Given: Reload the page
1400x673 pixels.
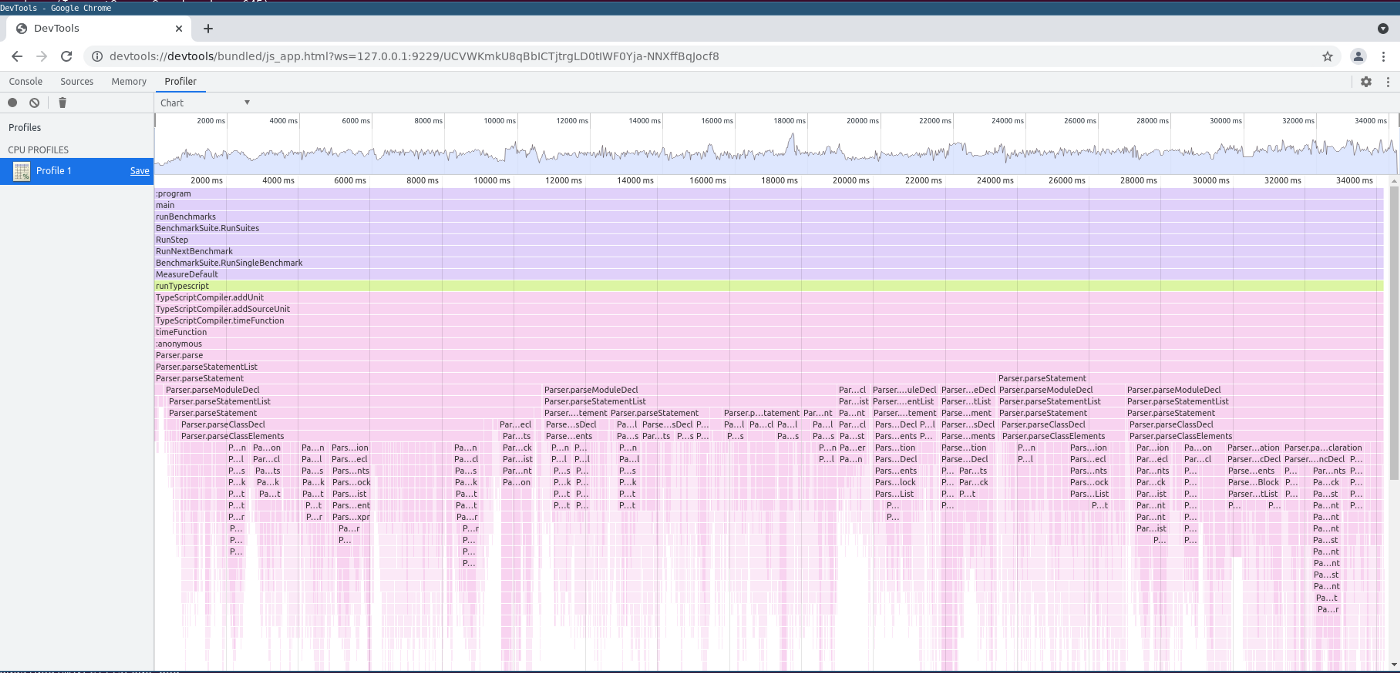Looking at the screenshot, I should pyautogui.click(x=67, y=57).
